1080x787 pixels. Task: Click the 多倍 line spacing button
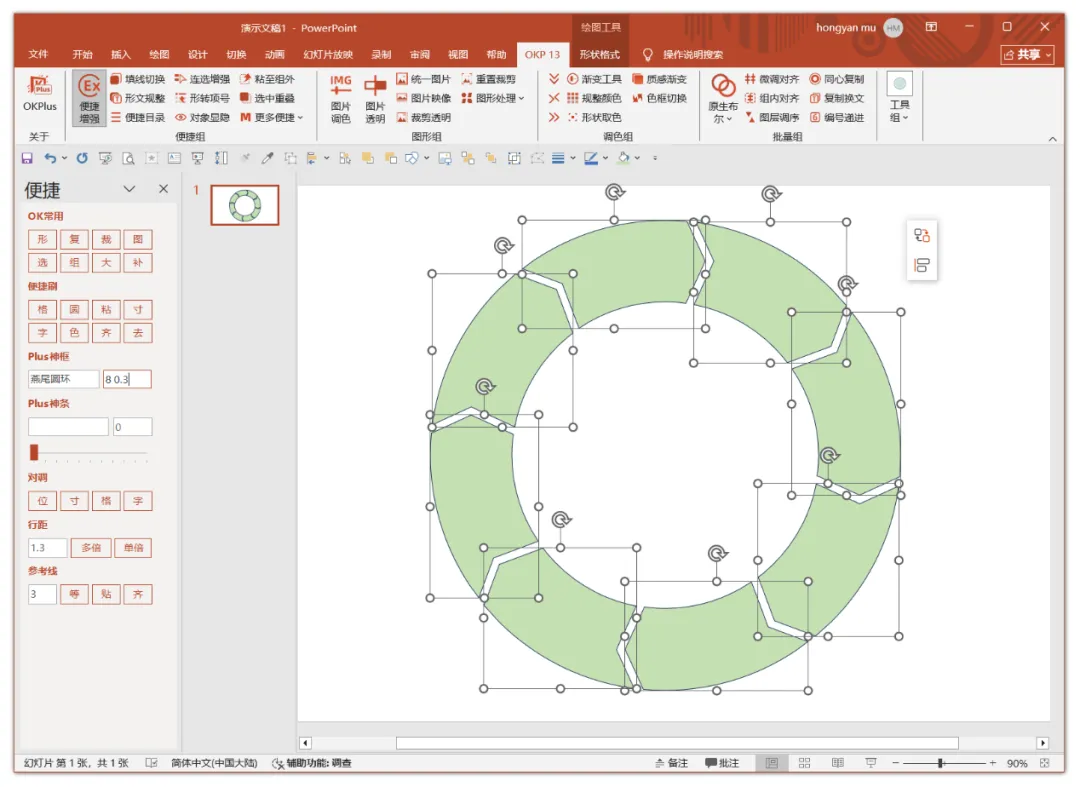pyautogui.click(x=91, y=548)
